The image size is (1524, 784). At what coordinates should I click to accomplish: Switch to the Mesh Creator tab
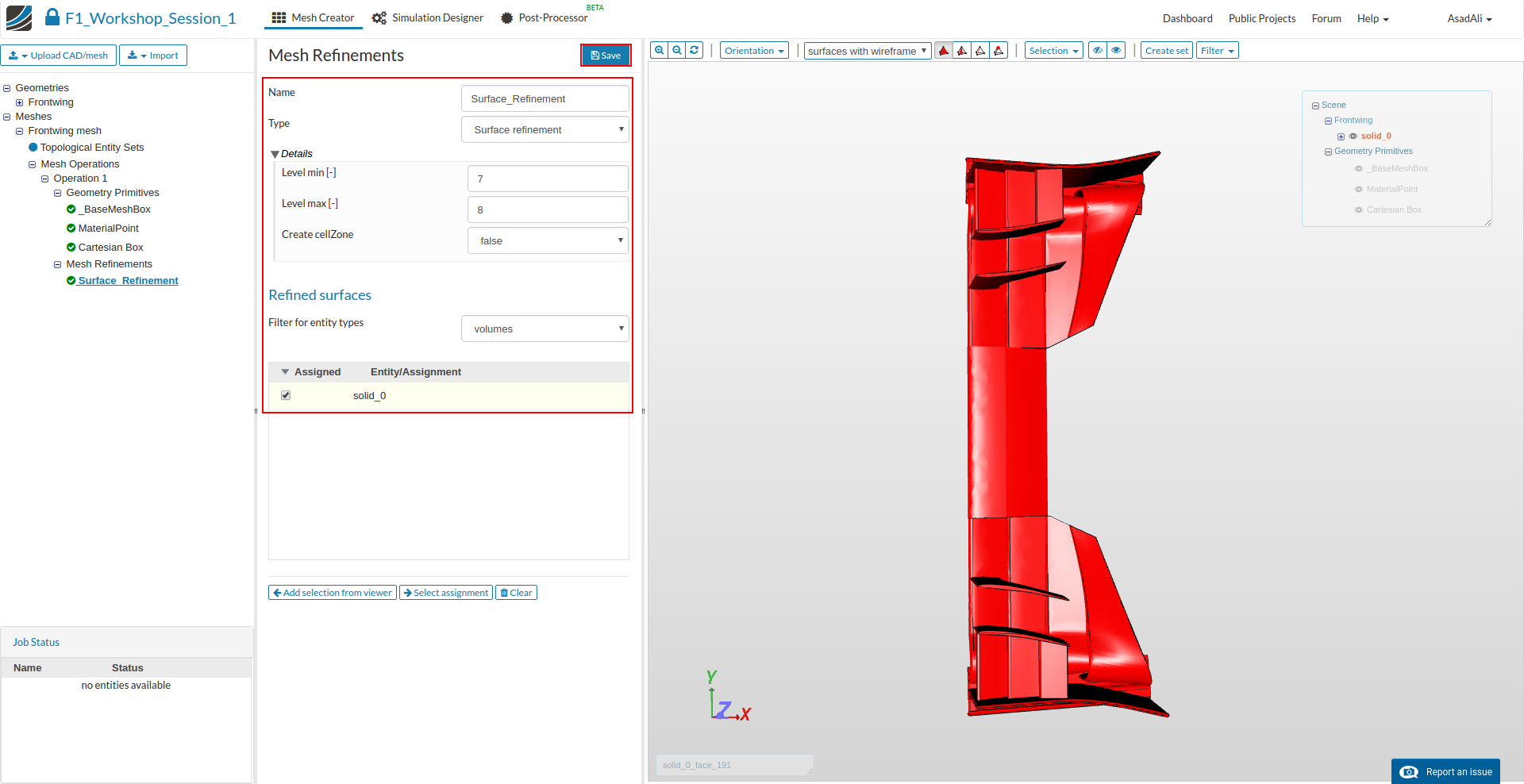pos(313,17)
